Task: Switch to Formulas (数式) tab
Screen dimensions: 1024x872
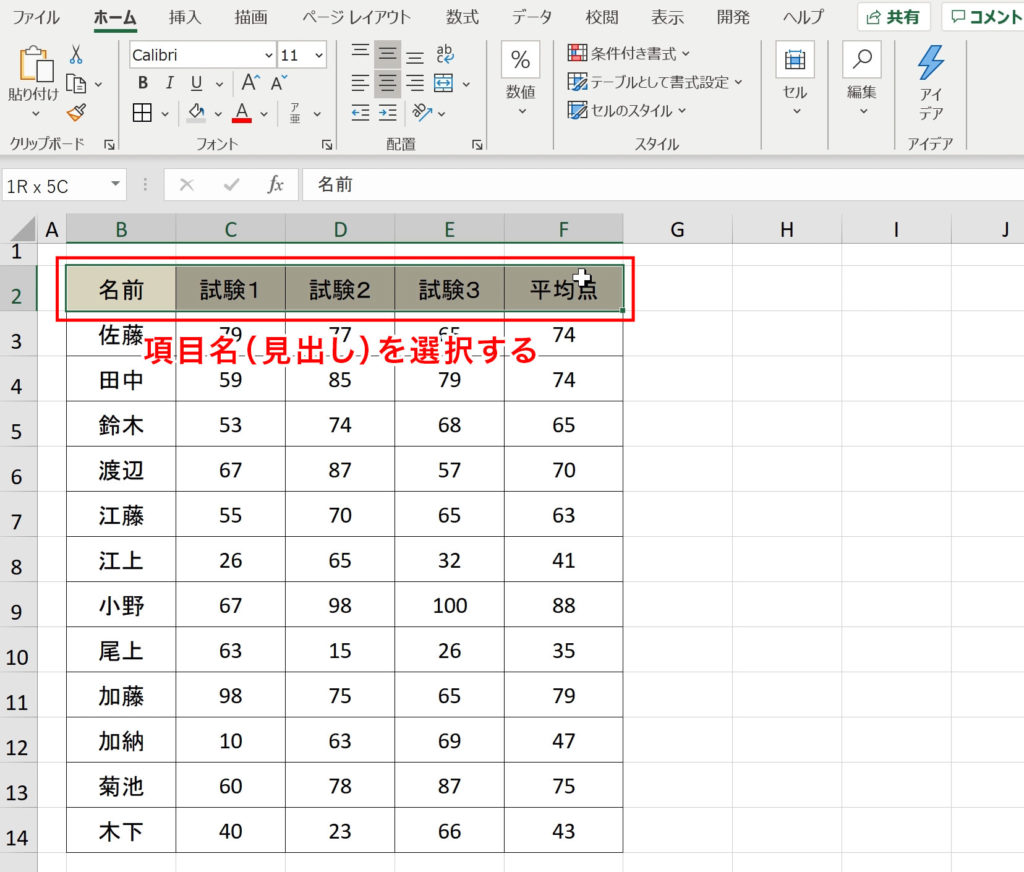Action: pos(462,17)
